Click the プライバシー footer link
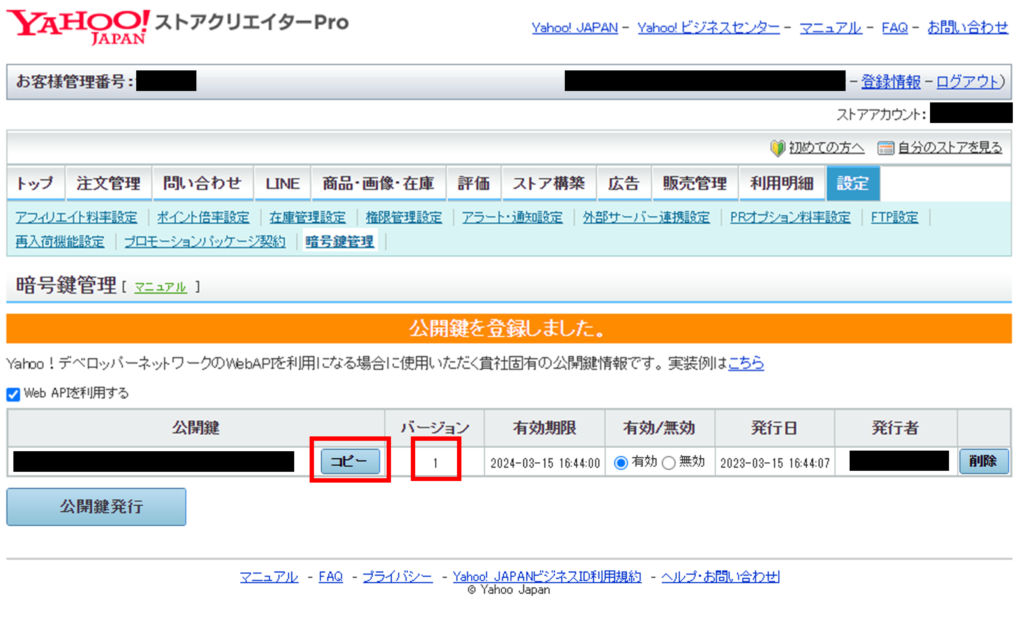Viewport: 1024px width, 617px height. pyautogui.click(x=397, y=577)
